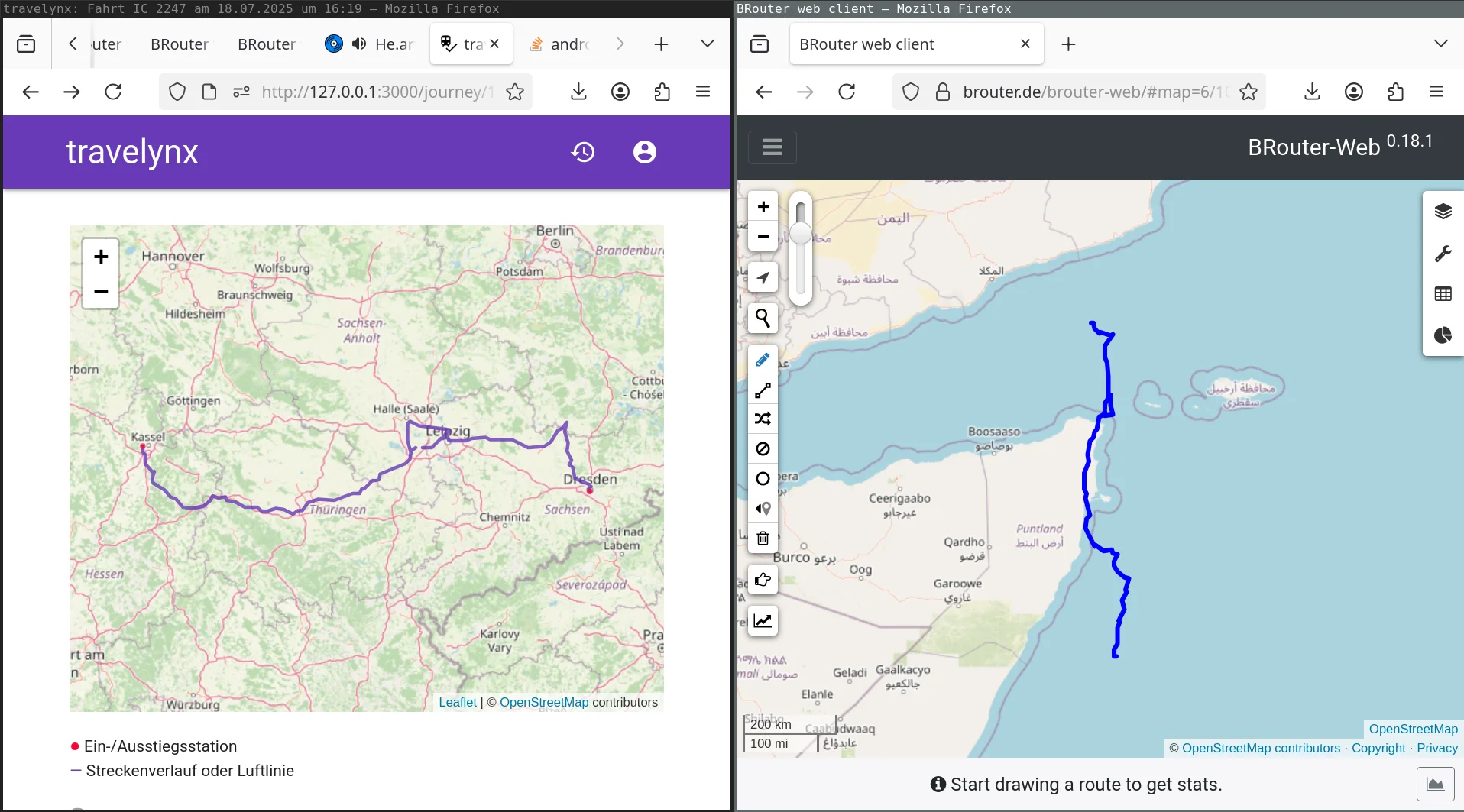Open the BRouter-Web hamburger menu

[x=772, y=147]
